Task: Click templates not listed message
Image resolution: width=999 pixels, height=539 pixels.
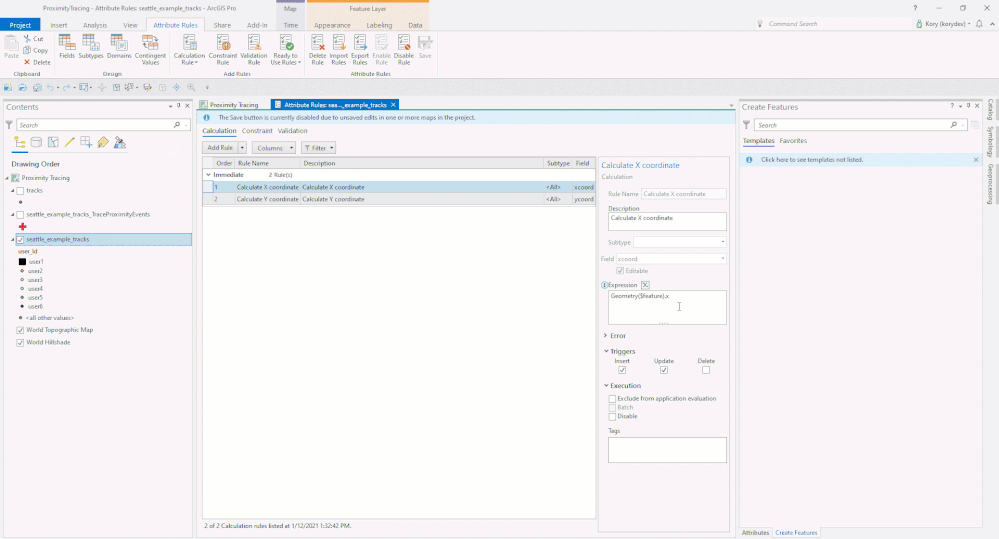Action: (812, 160)
